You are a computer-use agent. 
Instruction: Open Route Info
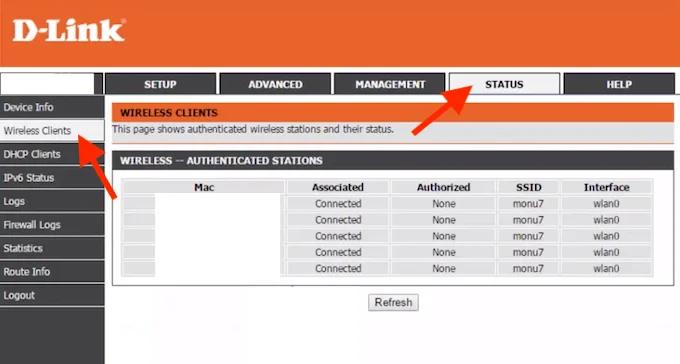coord(52,272)
